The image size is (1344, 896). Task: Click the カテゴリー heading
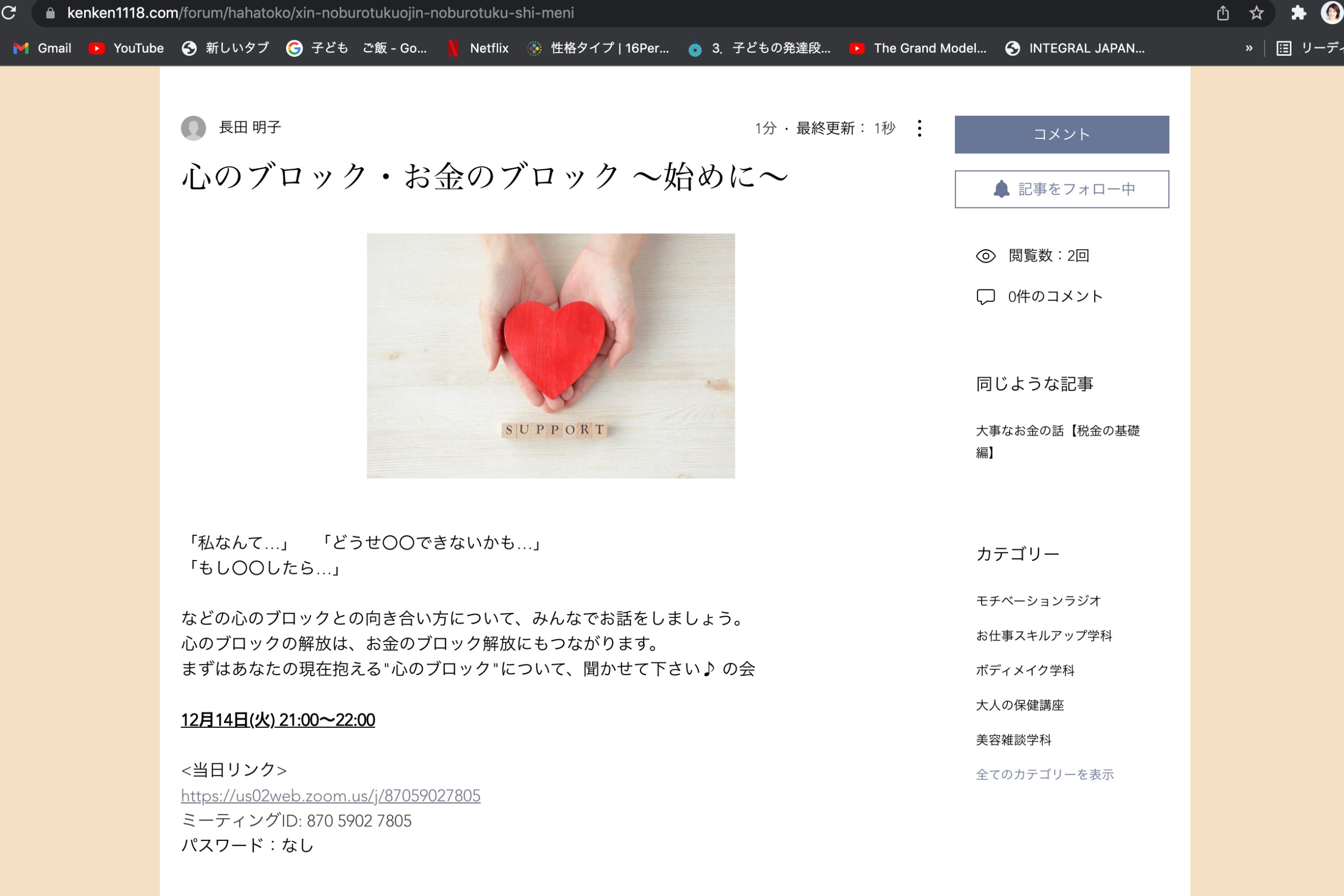click(x=1018, y=554)
